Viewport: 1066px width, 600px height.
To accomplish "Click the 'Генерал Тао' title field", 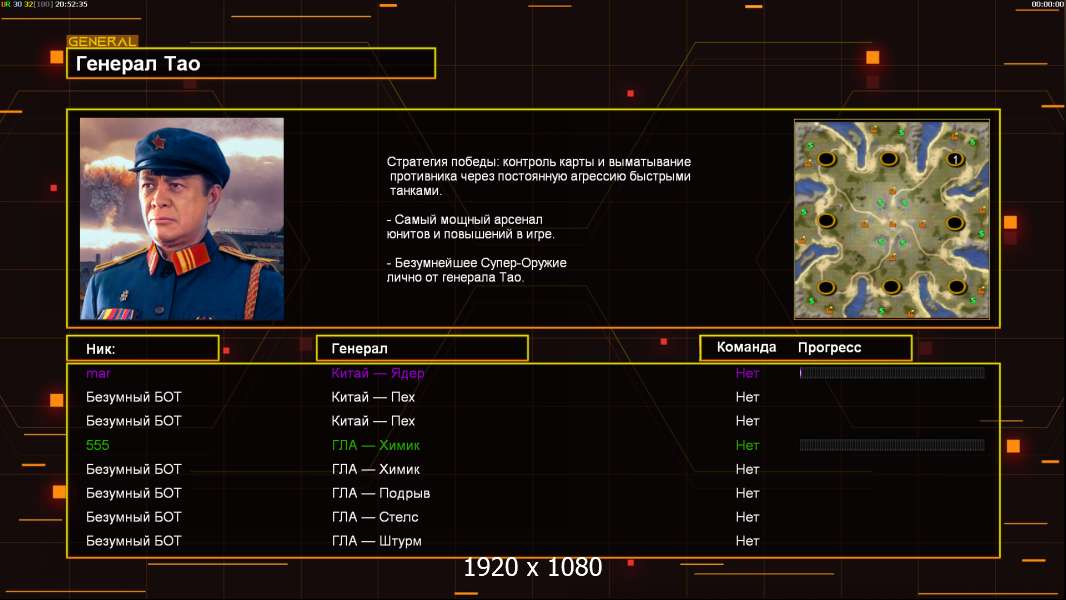I will click(x=251, y=63).
